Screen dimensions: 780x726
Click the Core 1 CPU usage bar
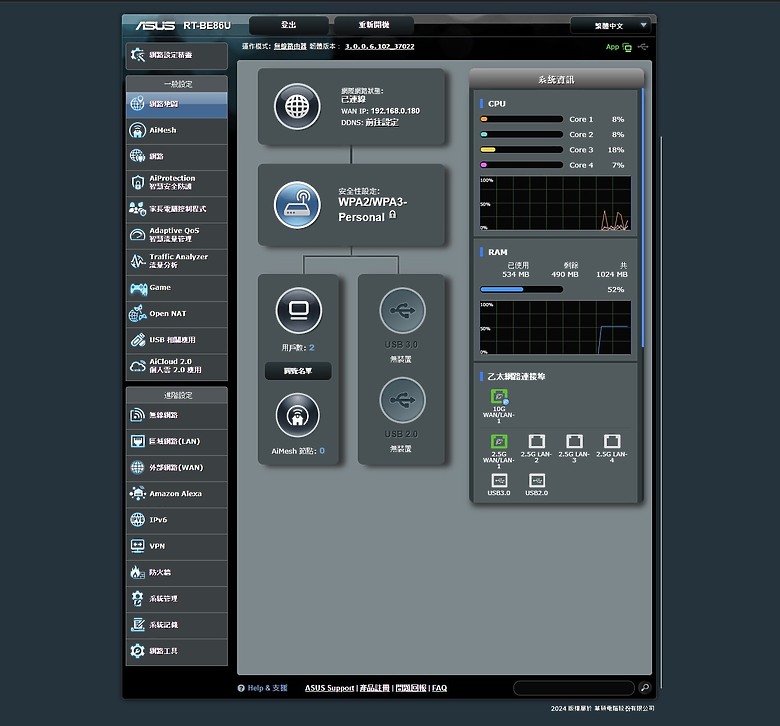(x=521, y=119)
